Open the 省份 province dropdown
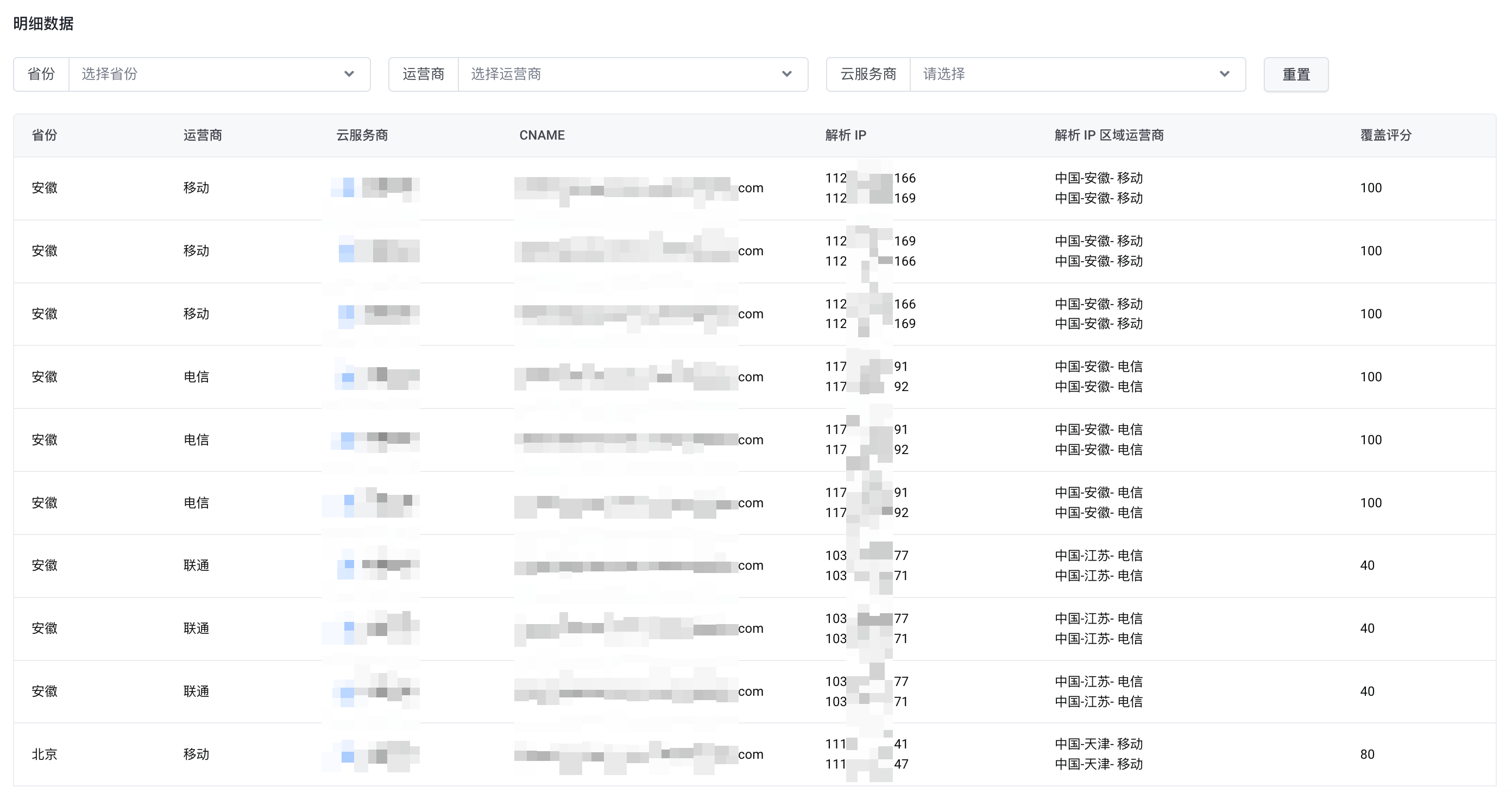 (211, 74)
